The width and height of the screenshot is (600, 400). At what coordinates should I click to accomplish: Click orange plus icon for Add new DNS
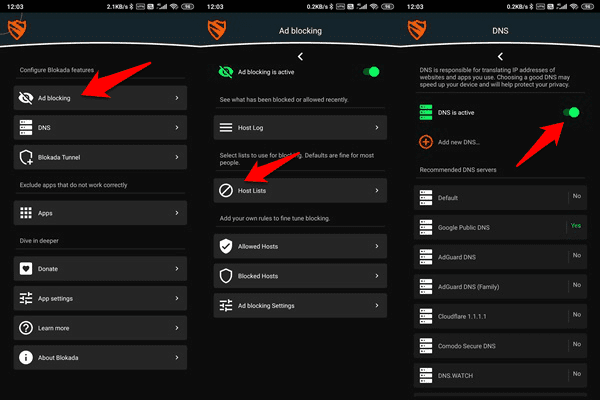(426, 142)
